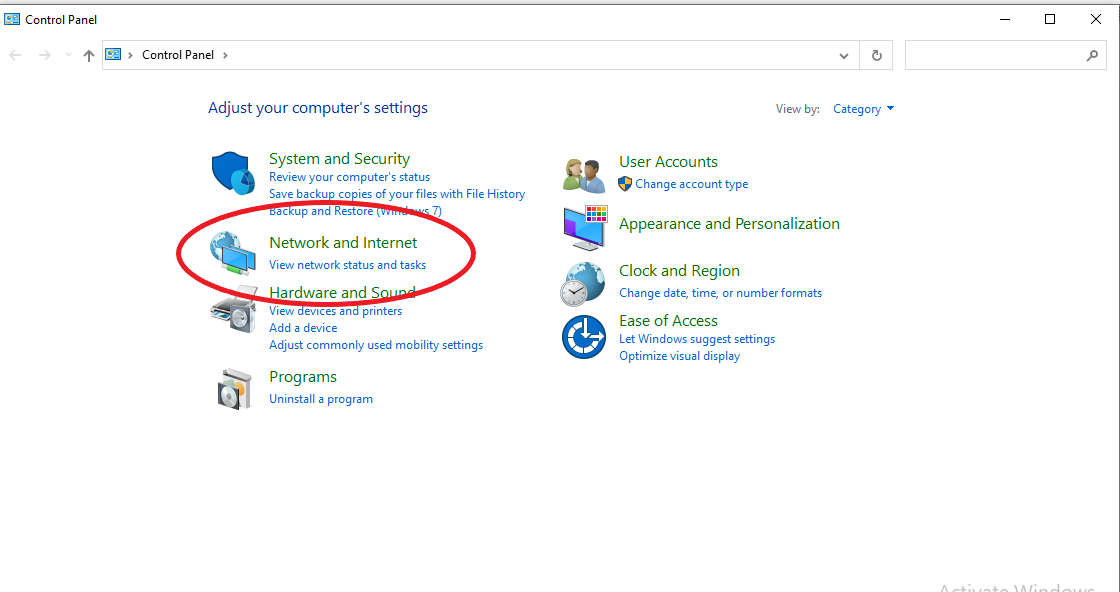The image size is (1120, 592).
Task: Click the Clock and Region globe icon
Action: tap(584, 284)
